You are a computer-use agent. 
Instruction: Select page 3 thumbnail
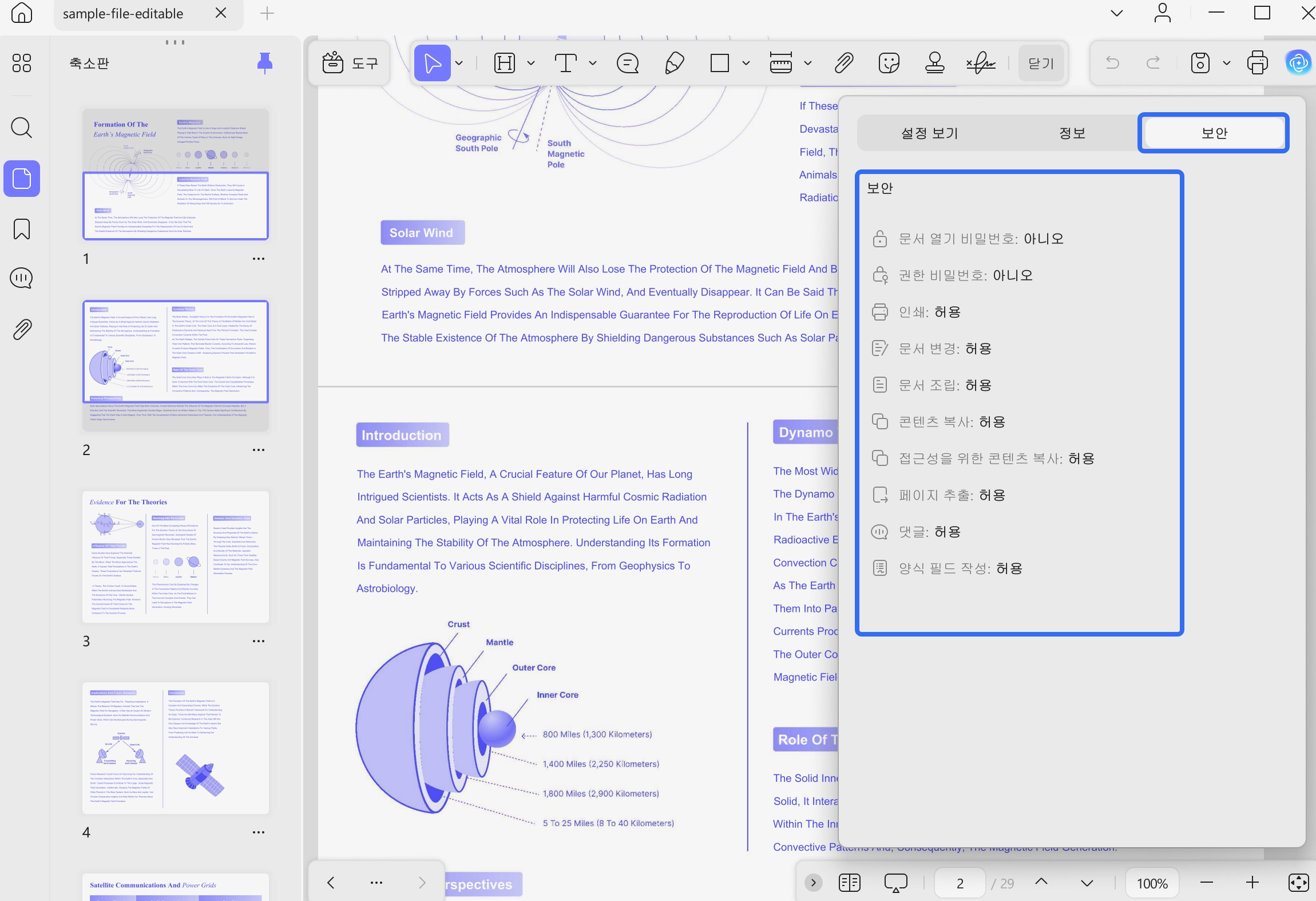point(175,556)
